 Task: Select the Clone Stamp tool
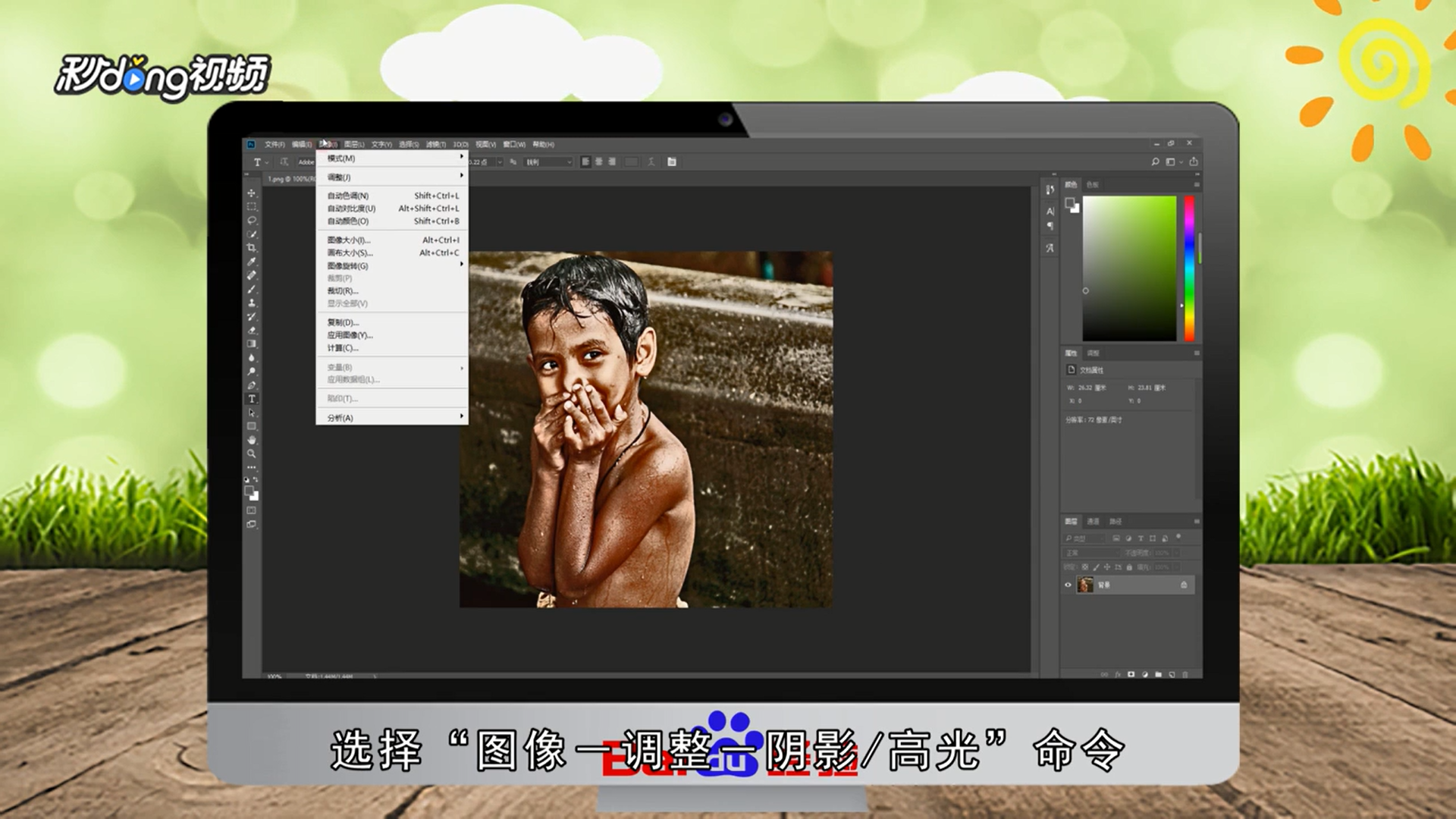pyautogui.click(x=252, y=303)
